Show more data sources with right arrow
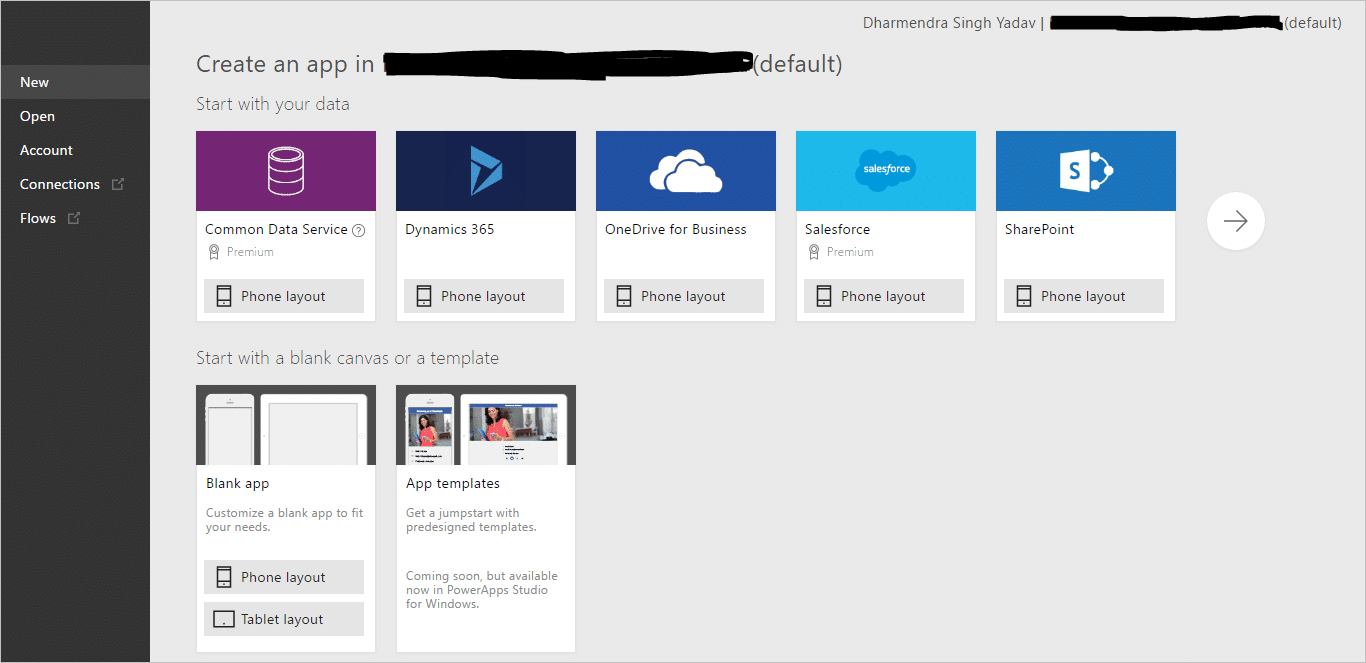 1236,221
